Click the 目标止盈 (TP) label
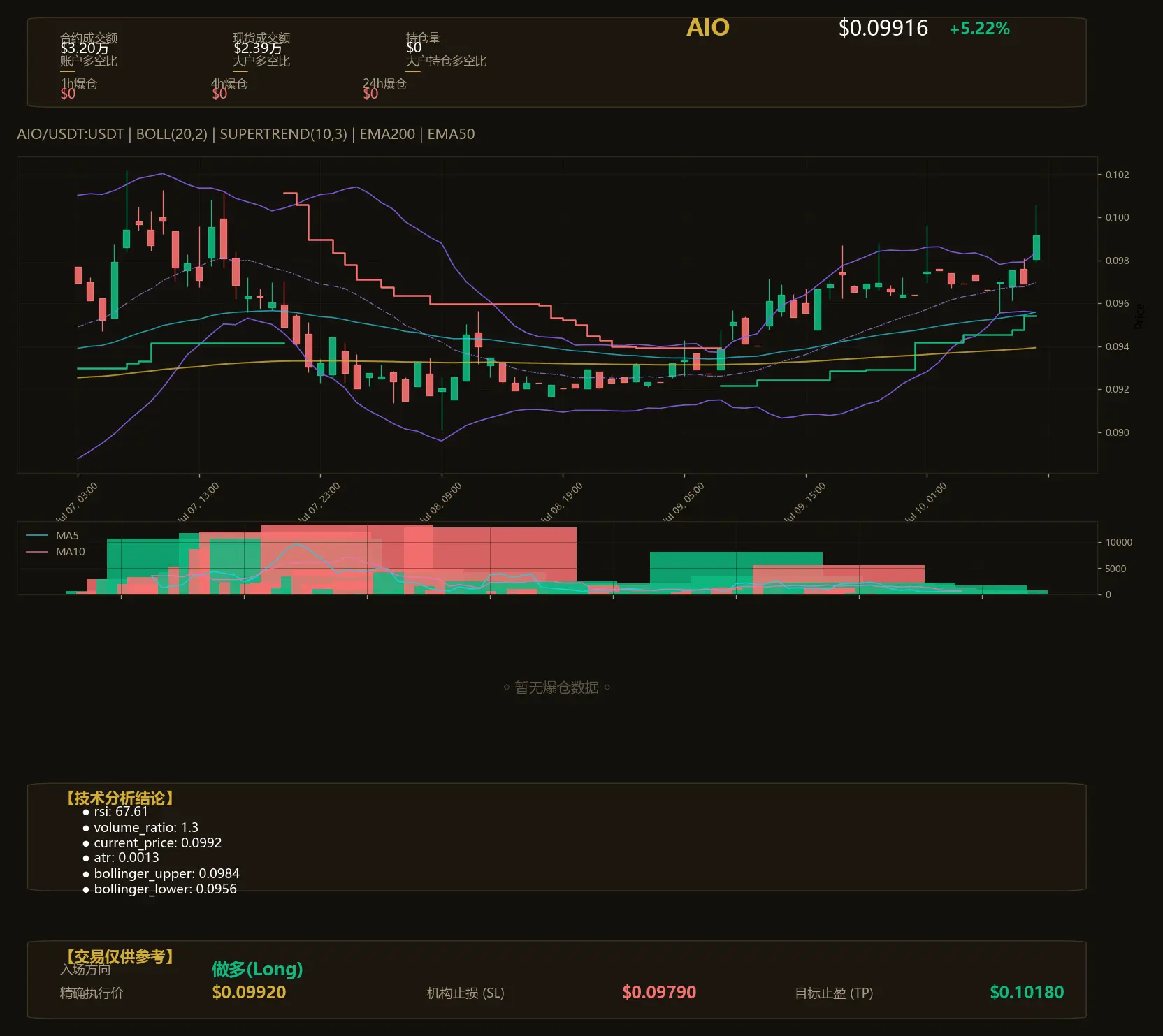This screenshot has height=1036, width=1163. 834,993
